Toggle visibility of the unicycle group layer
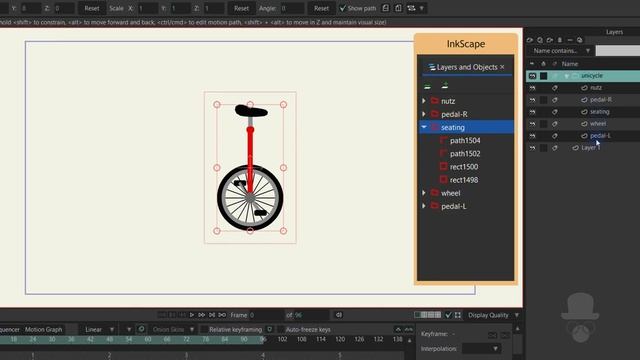 pos(532,76)
